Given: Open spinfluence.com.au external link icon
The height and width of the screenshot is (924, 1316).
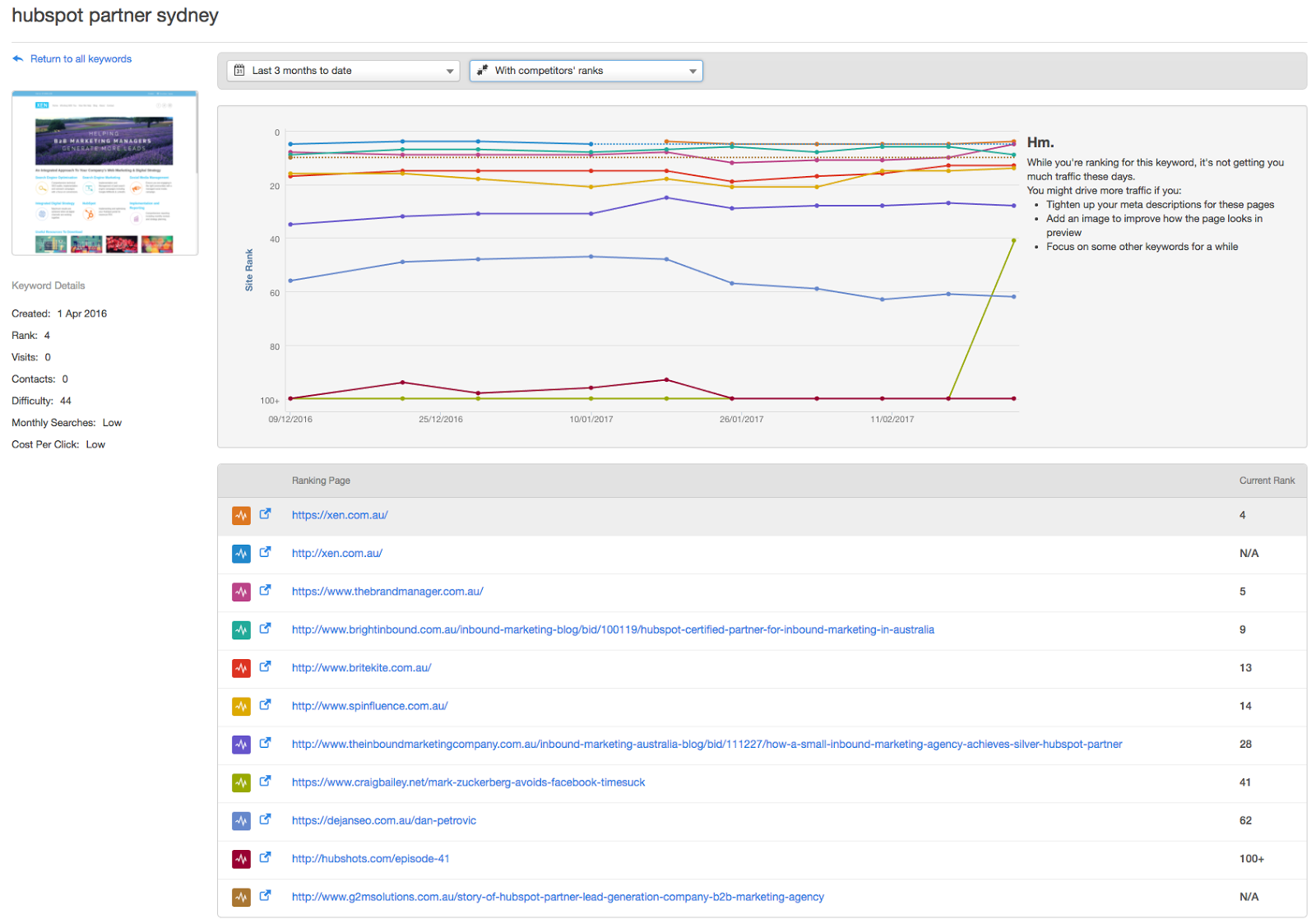Looking at the screenshot, I should pyautogui.click(x=265, y=705).
